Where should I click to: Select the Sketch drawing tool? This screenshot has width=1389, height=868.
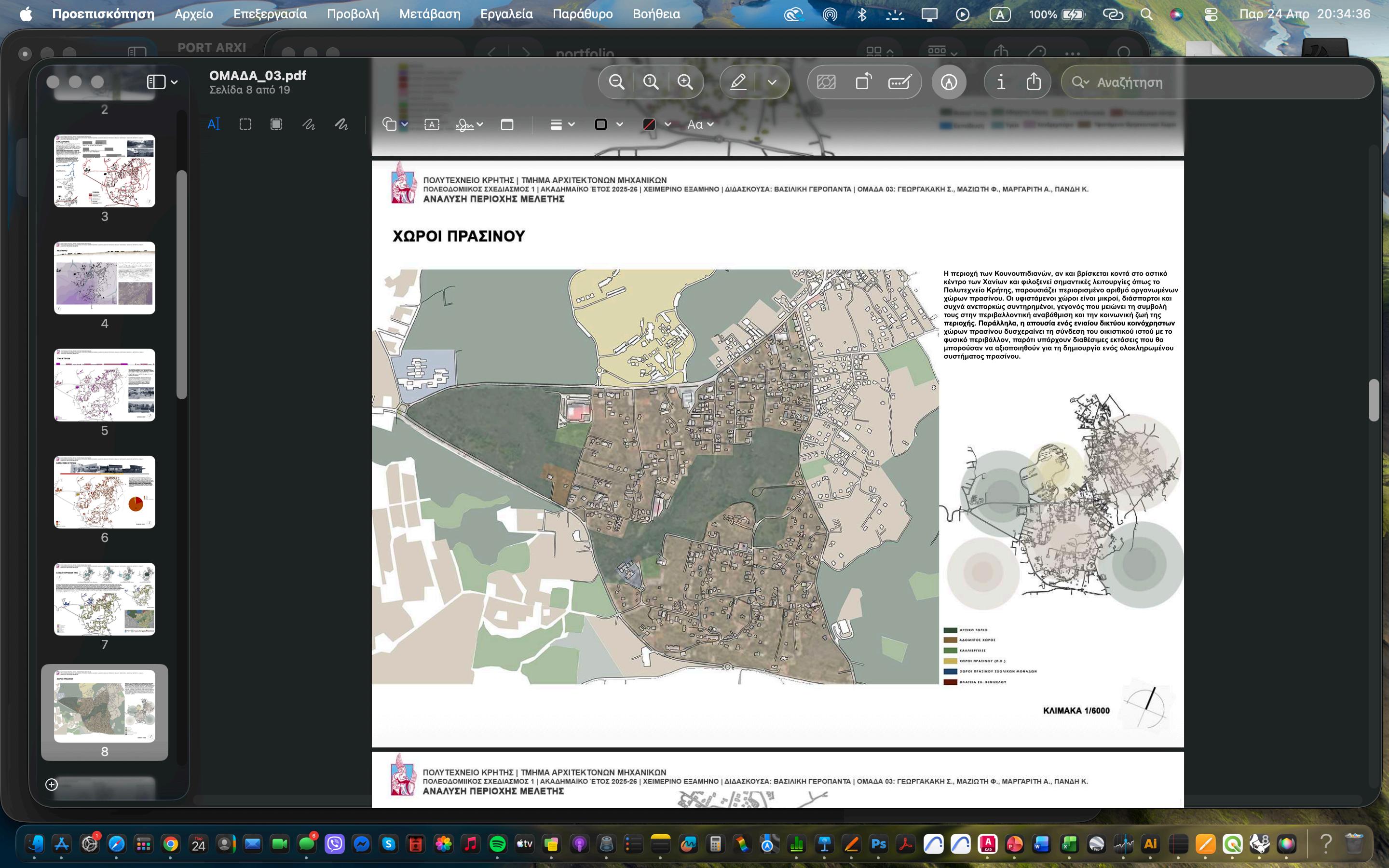coord(309,124)
